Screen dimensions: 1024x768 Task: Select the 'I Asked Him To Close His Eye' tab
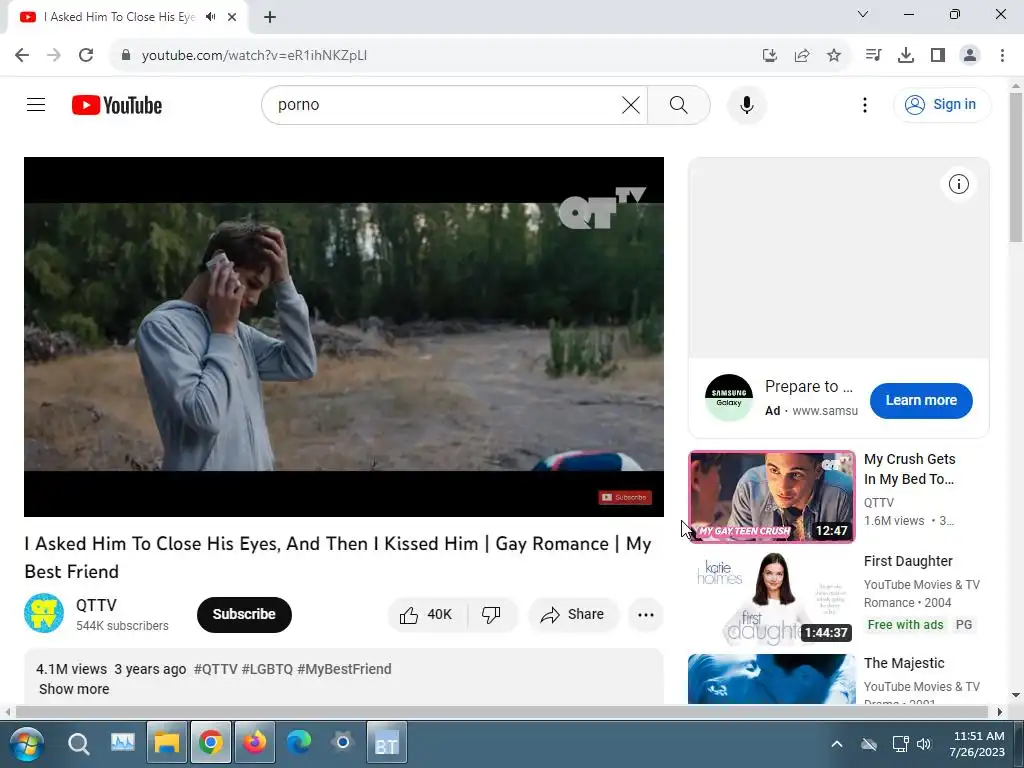[x=118, y=17]
